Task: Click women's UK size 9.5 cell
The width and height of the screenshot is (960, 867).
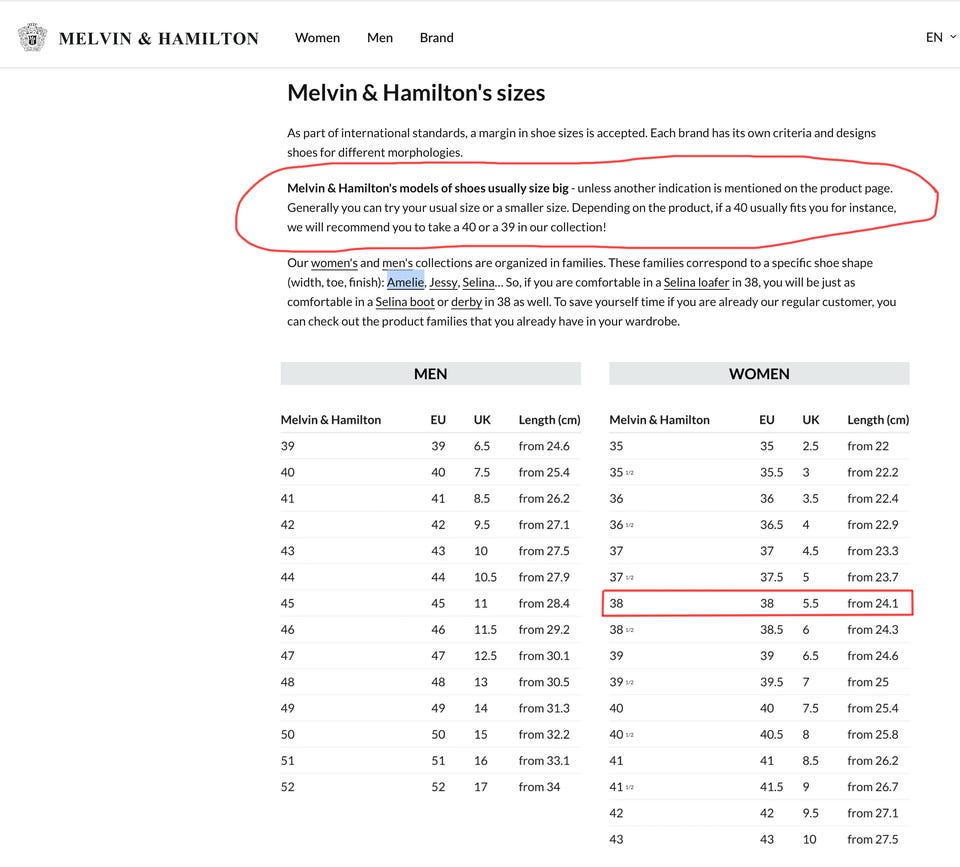Action: pos(811,813)
